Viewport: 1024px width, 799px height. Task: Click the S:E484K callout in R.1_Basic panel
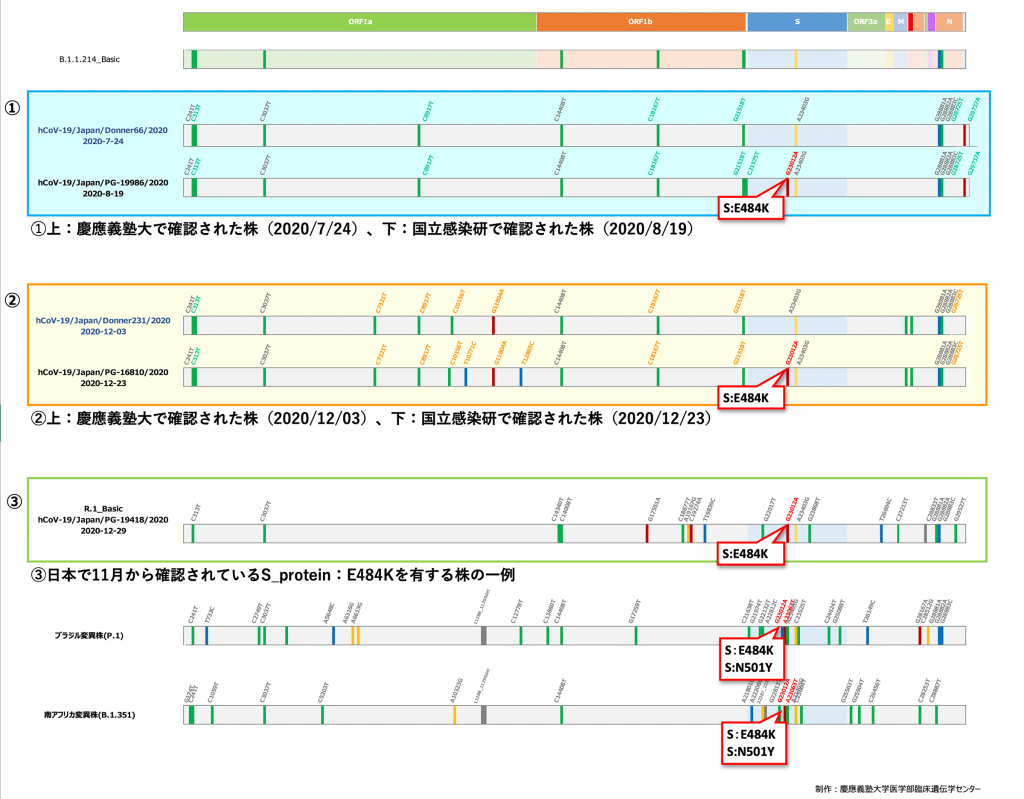point(752,554)
